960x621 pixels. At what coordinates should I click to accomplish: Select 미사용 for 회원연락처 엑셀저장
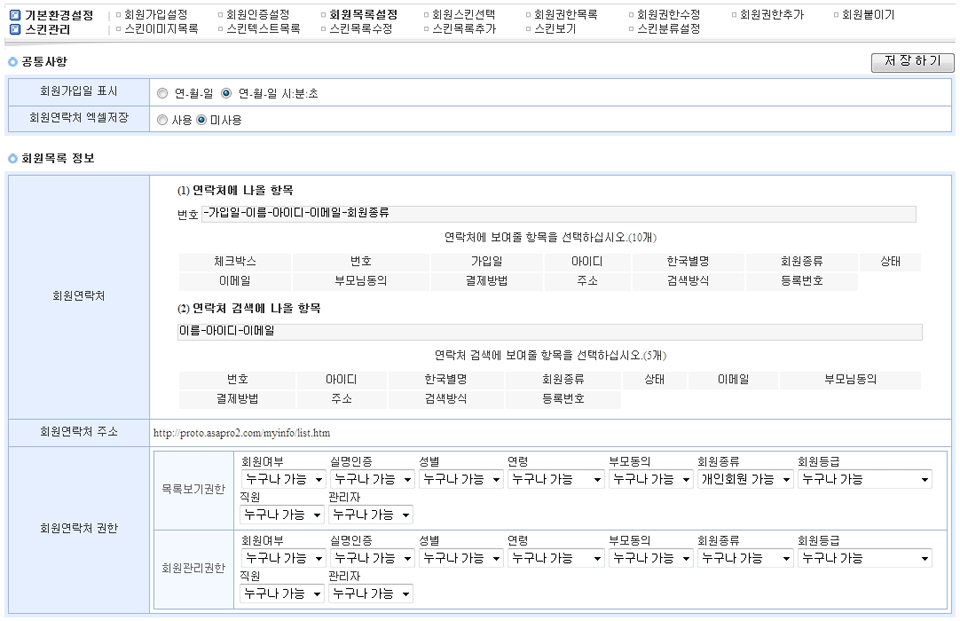click(x=202, y=120)
